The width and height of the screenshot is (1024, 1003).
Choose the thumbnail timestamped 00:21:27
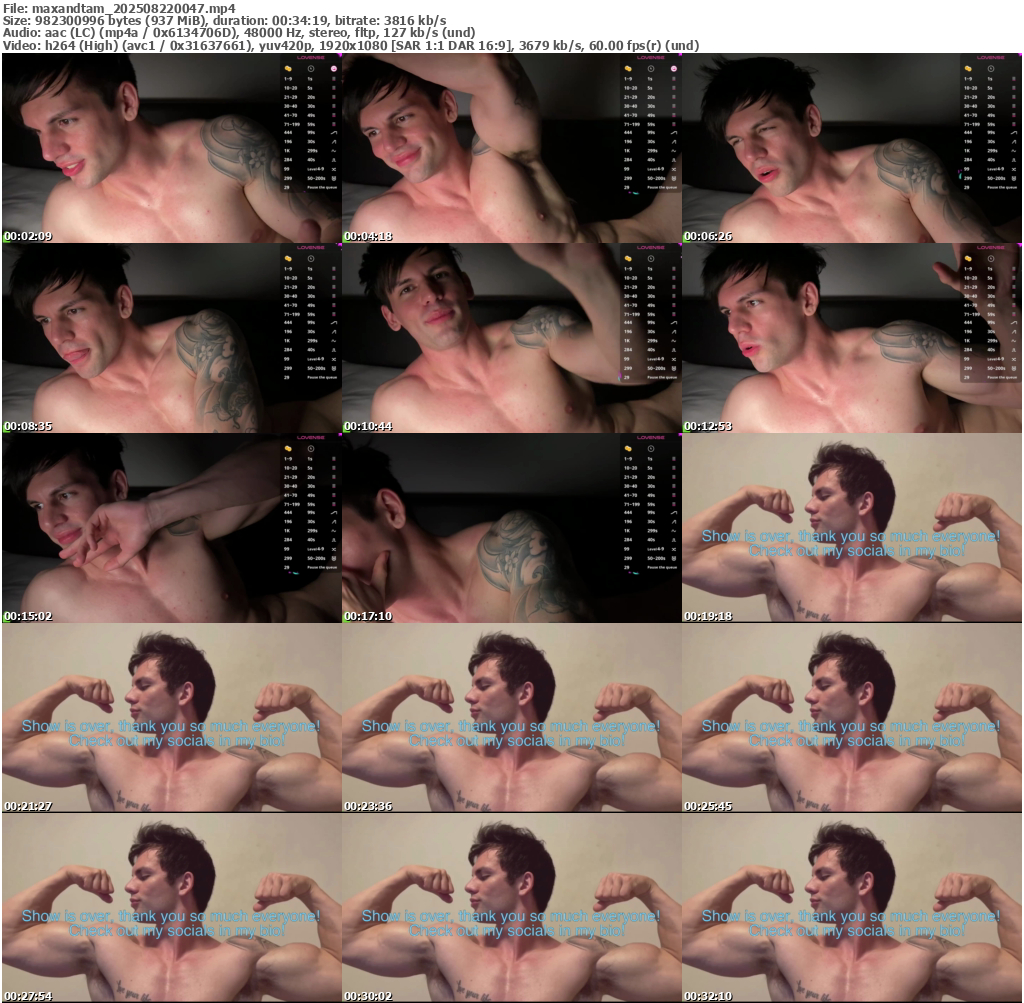171,718
